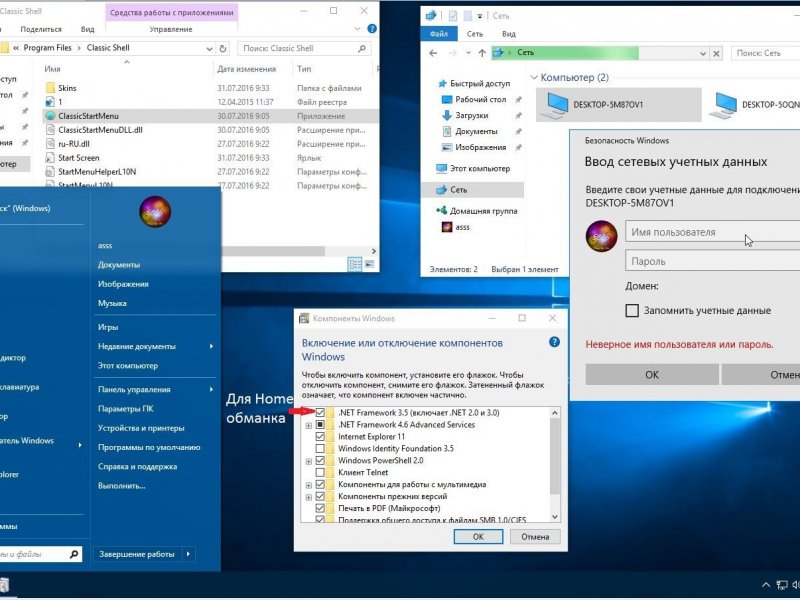
Task: Click the network tray icon on taskbar
Action: 782,585
